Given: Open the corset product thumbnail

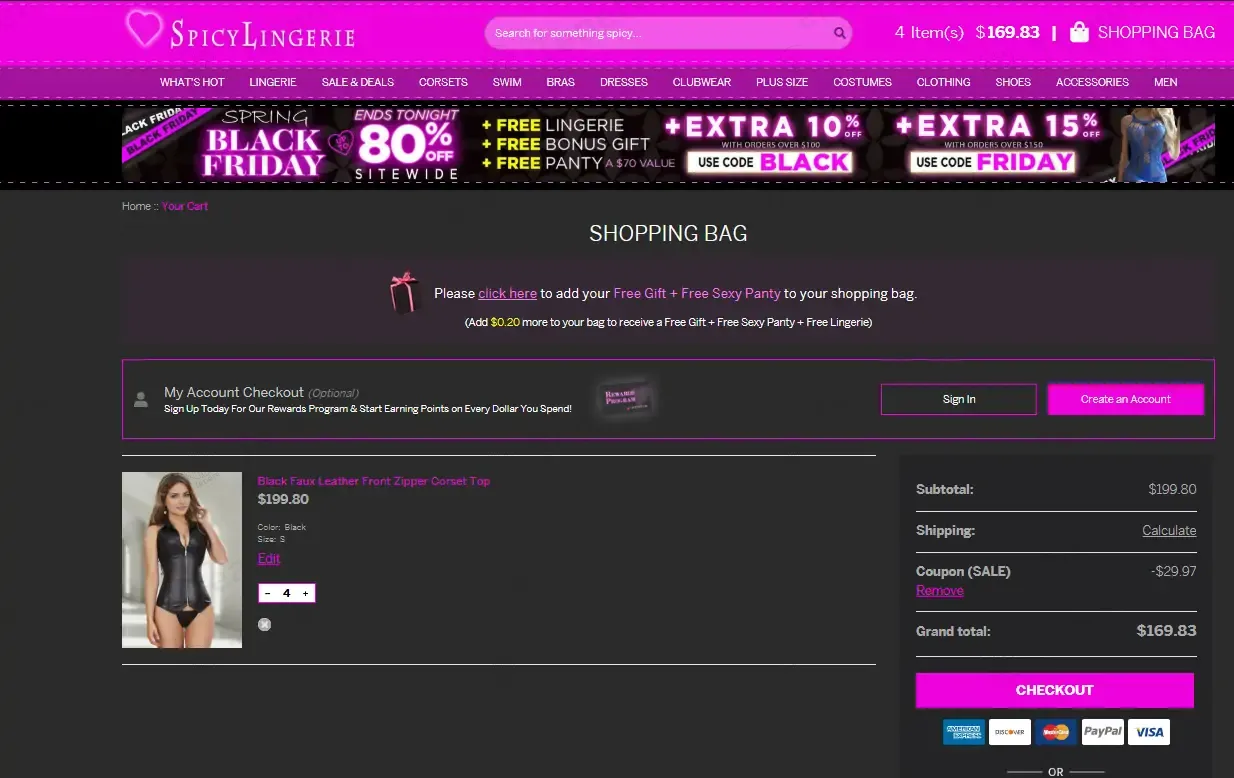Looking at the screenshot, I should coord(182,560).
